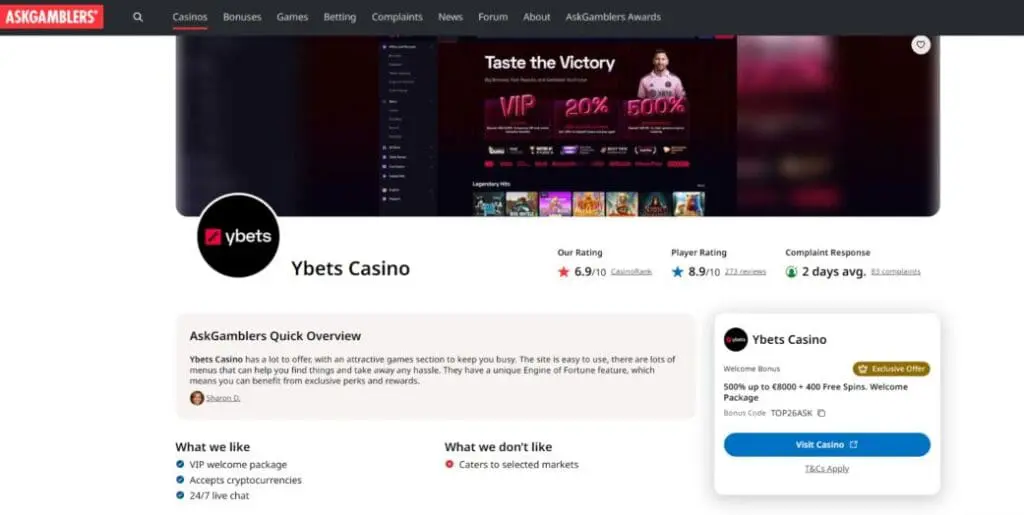Open AskGamblers Awards page
The width and height of the screenshot is (1024, 515).
coord(613,17)
